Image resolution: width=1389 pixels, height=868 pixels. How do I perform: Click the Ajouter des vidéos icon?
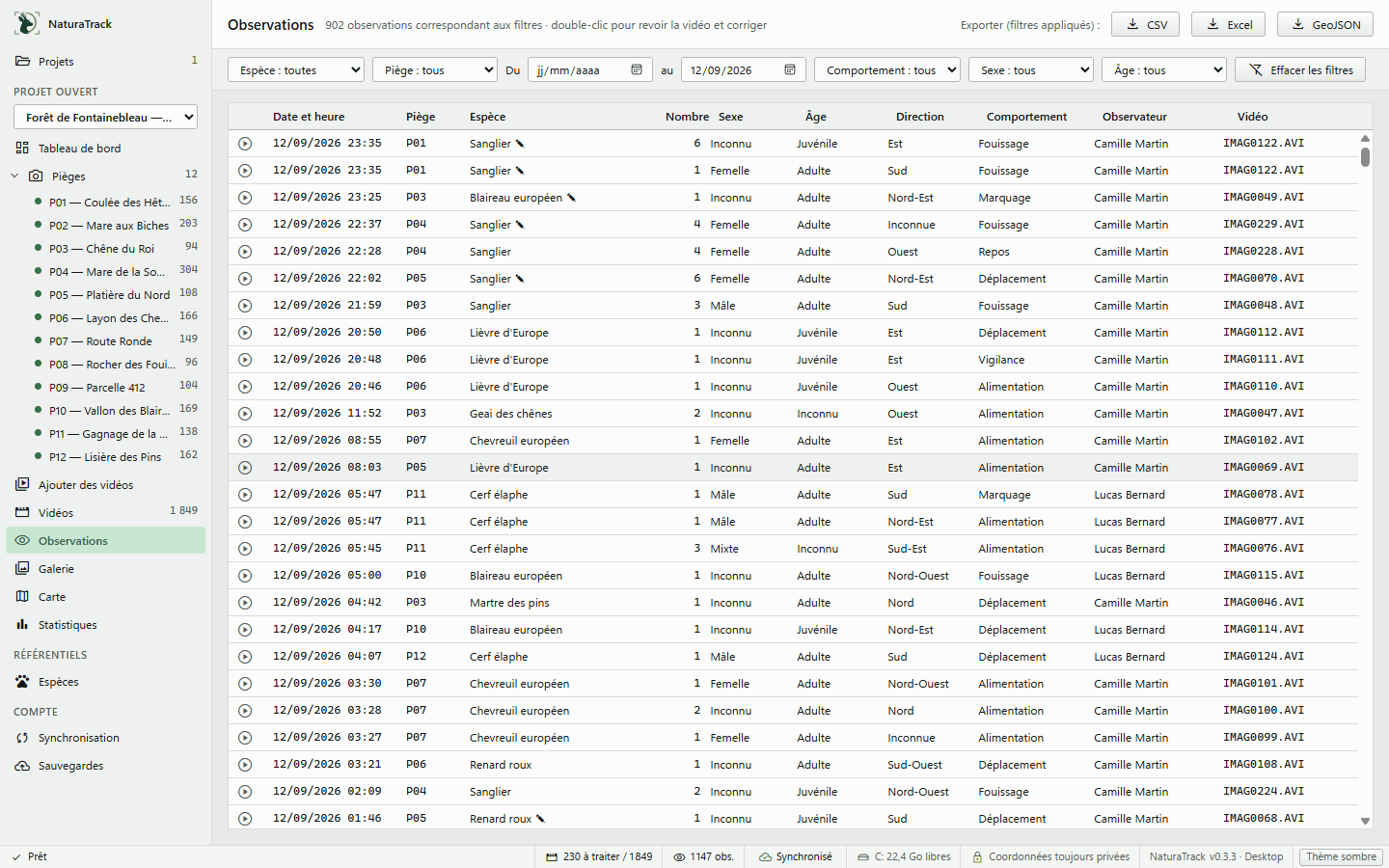point(22,484)
